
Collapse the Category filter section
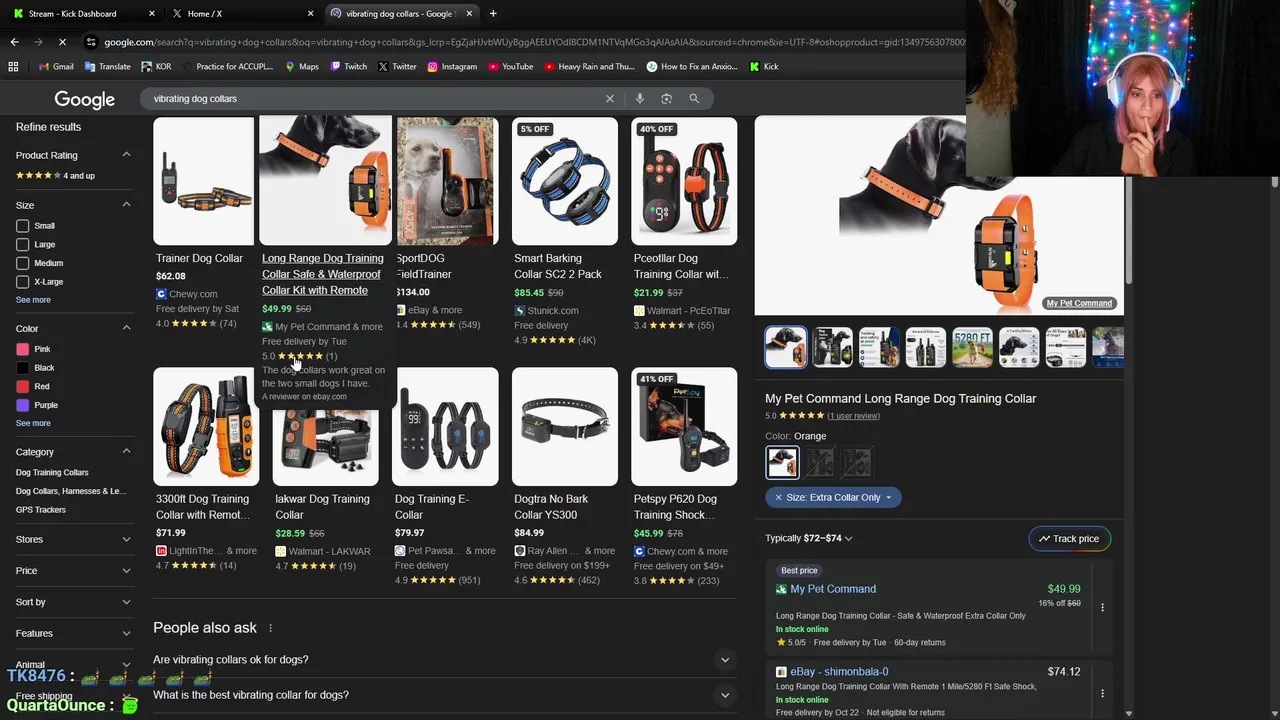126,452
